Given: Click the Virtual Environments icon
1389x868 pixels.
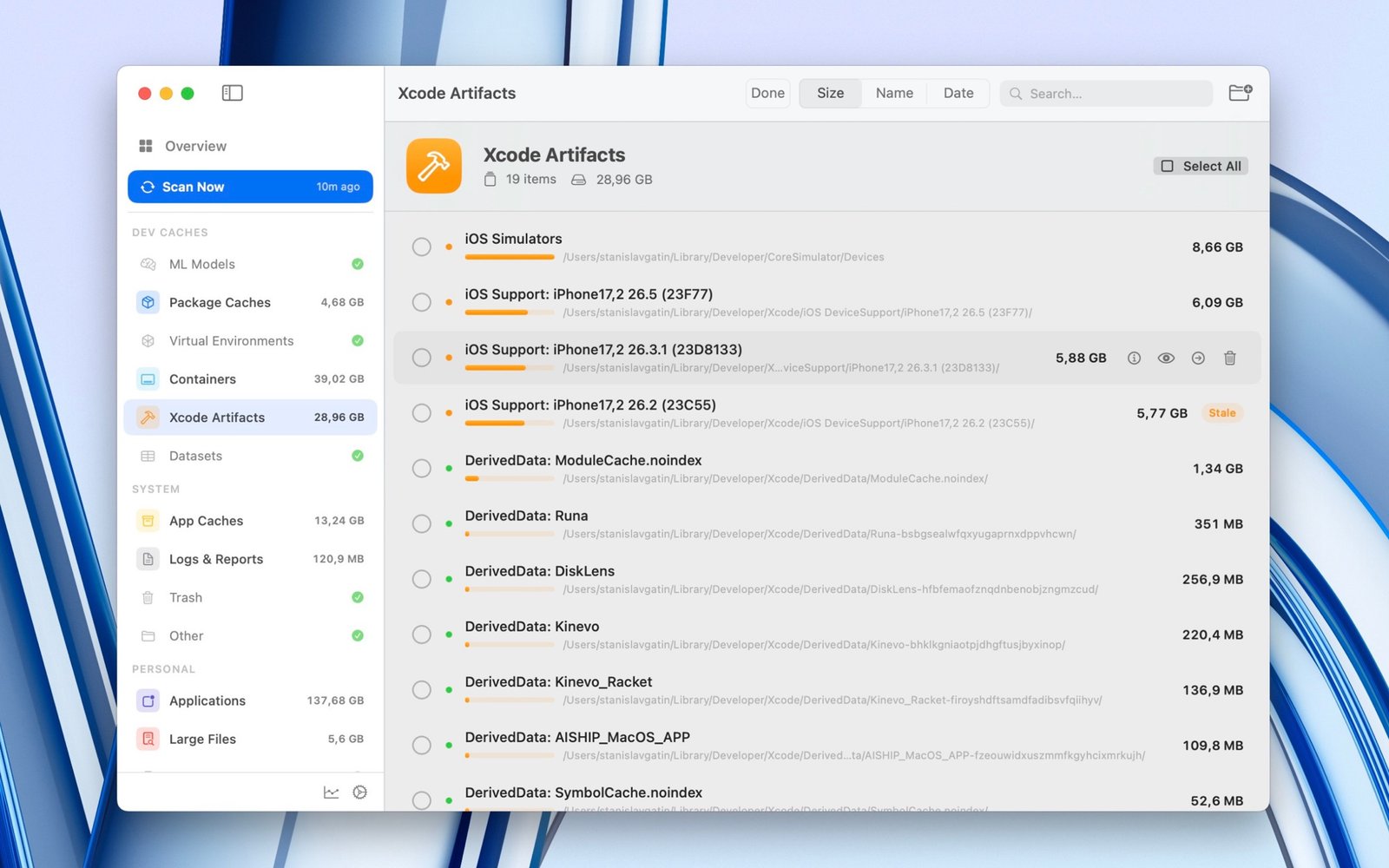Looking at the screenshot, I should (148, 341).
